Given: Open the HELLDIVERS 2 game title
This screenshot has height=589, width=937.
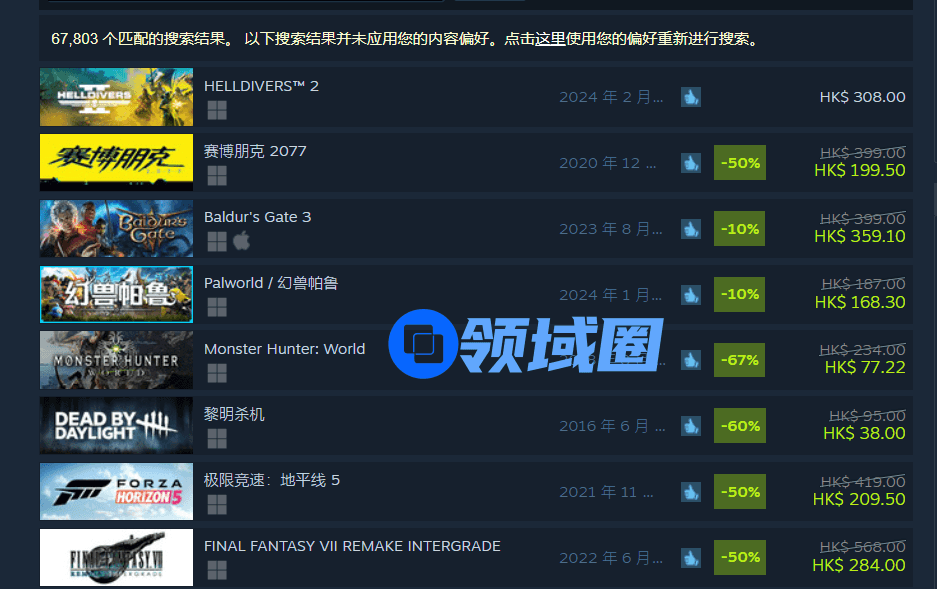Looking at the screenshot, I should click(x=261, y=86).
